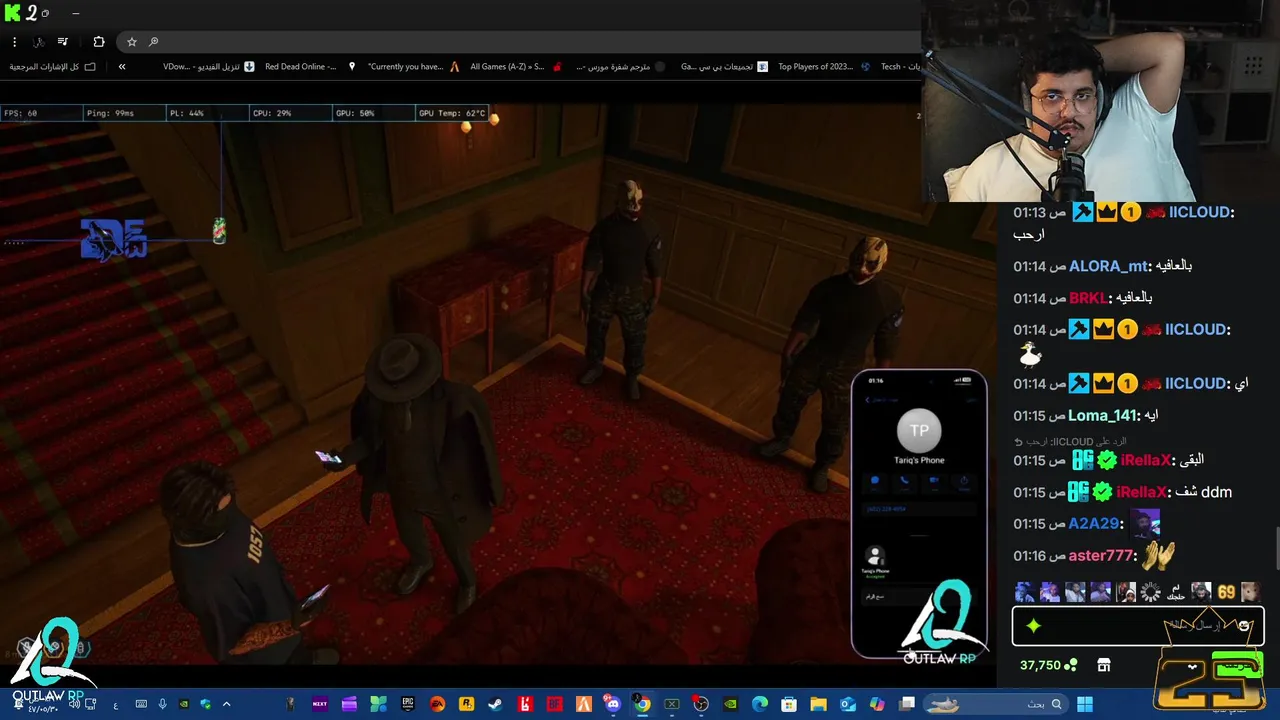Click the NVIDIA icon in system tray
Viewport: 1280px width, 720px height.
[x=184, y=704]
